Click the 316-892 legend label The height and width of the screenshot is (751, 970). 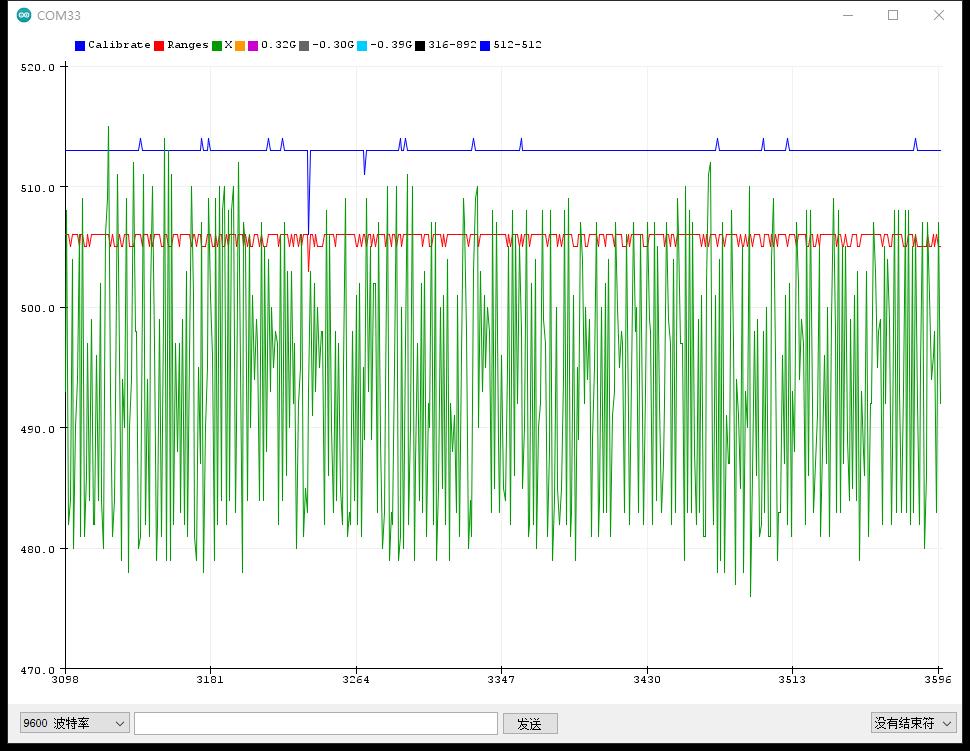coord(452,45)
